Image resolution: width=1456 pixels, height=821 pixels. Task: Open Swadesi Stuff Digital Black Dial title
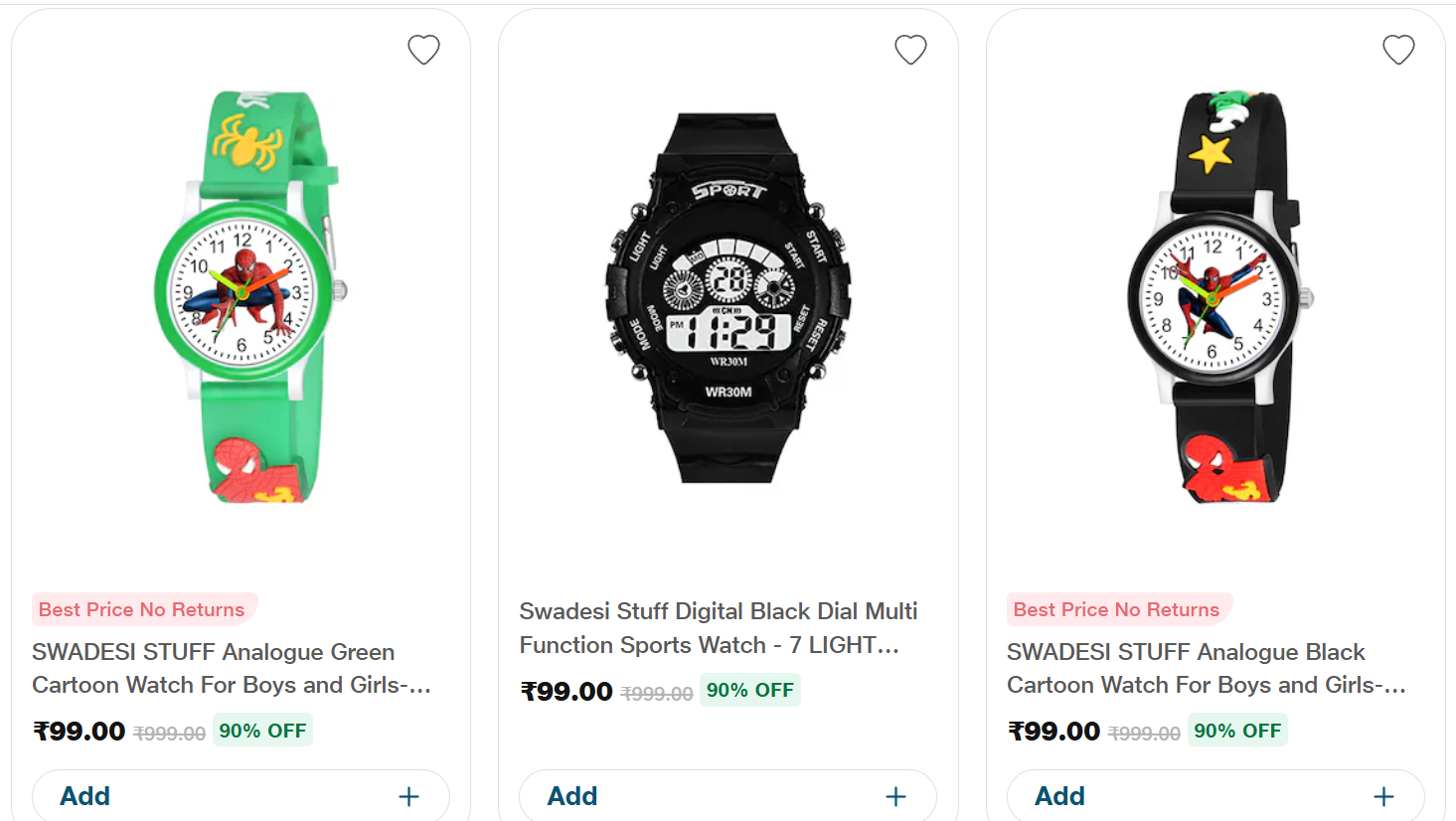pos(718,628)
